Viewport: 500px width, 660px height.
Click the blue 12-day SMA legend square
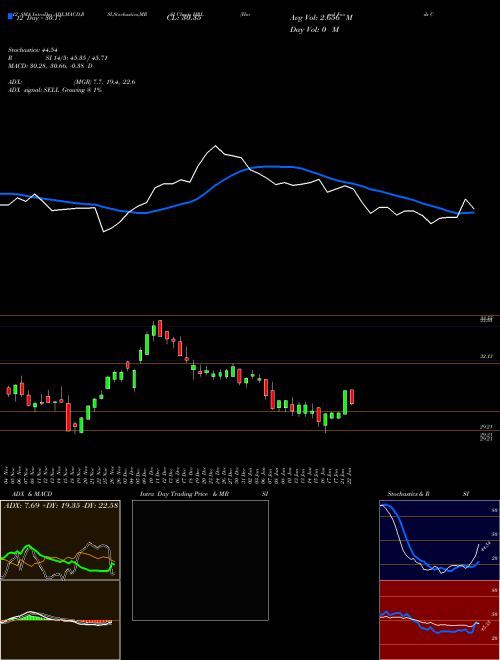click(x=10, y=17)
